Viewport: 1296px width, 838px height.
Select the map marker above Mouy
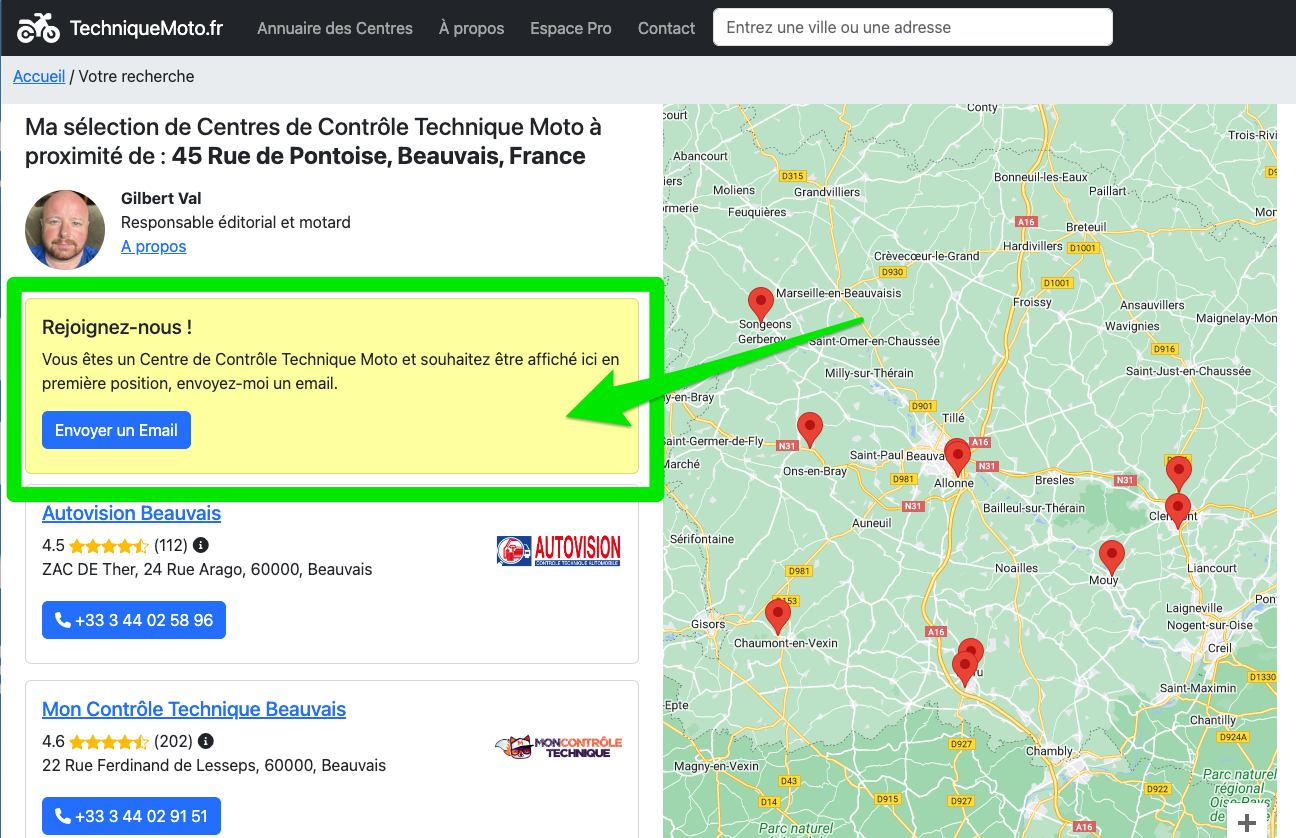(1111, 556)
